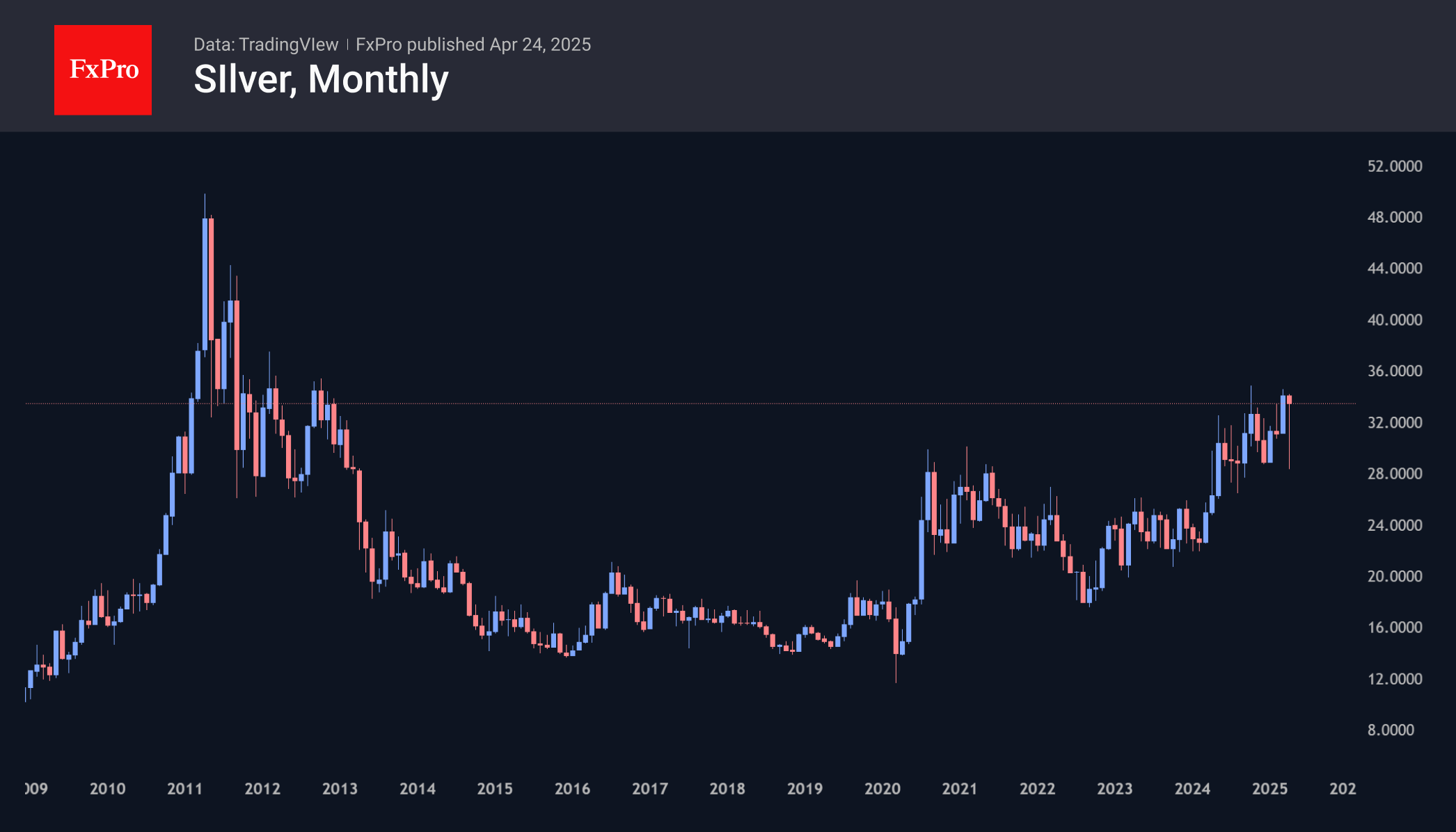Select the 48.0000 price axis label

[x=1394, y=217]
